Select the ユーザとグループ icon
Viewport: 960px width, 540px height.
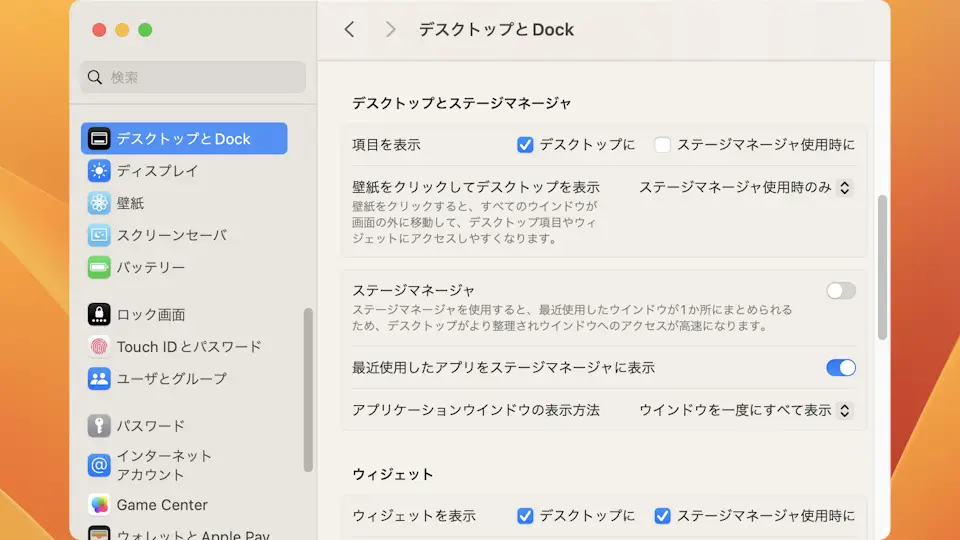[x=99, y=379]
